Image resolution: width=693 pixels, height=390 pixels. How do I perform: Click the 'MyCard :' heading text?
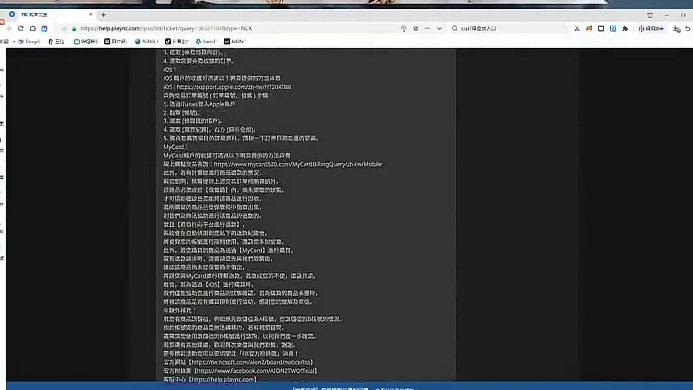[x=175, y=147]
